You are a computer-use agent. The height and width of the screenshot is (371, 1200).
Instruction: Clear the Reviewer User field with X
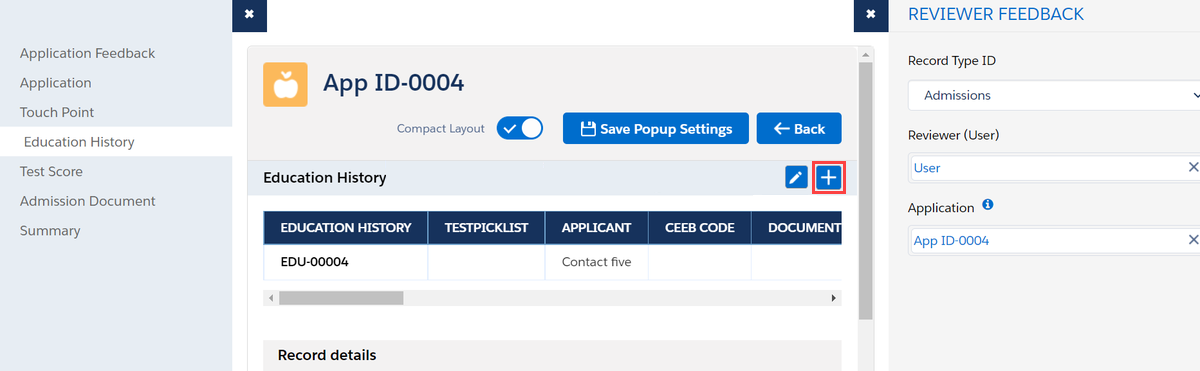click(x=1192, y=168)
